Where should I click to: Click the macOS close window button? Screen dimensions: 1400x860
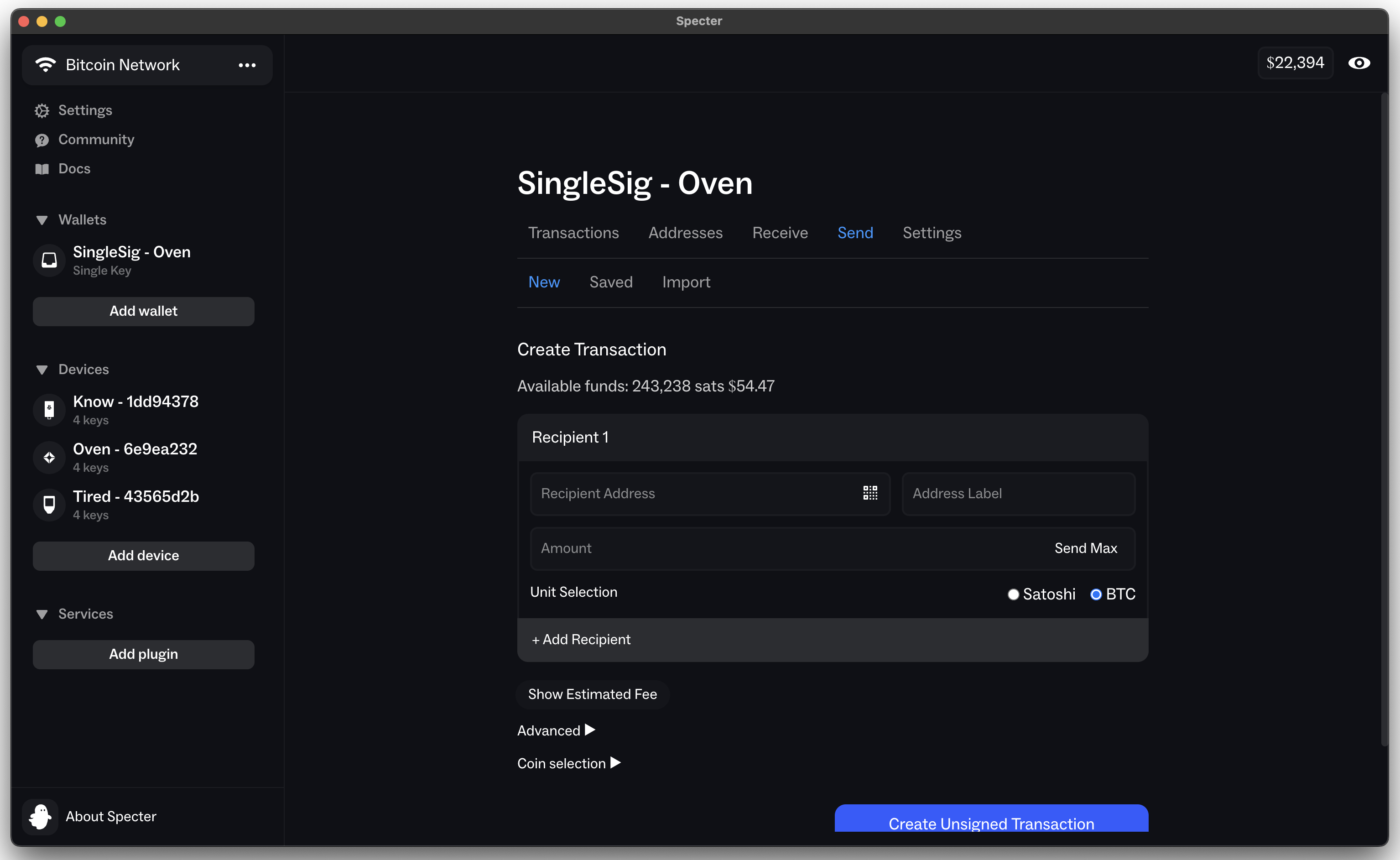tap(24, 21)
